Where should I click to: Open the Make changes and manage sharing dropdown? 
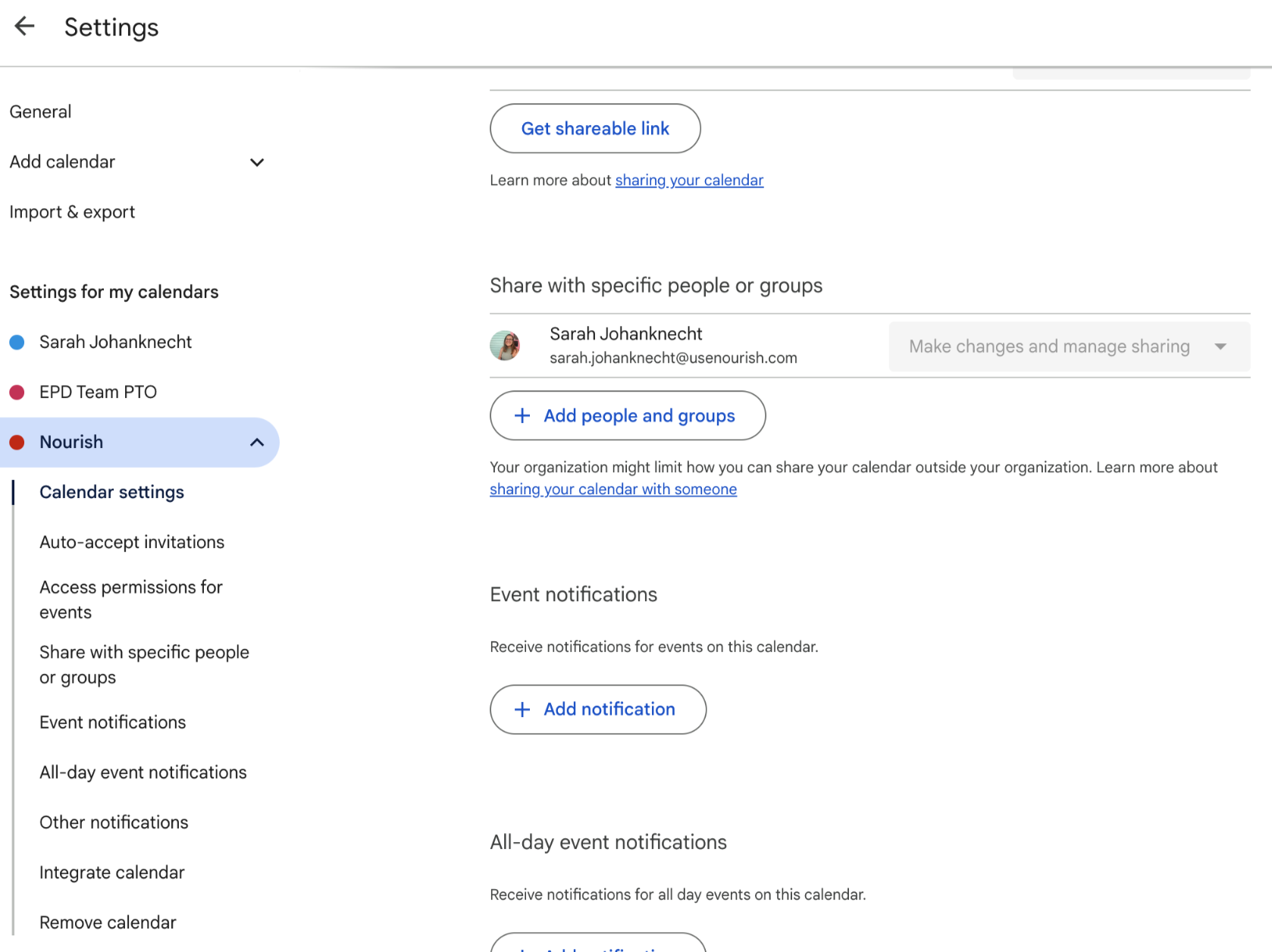tap(1068, 346)
